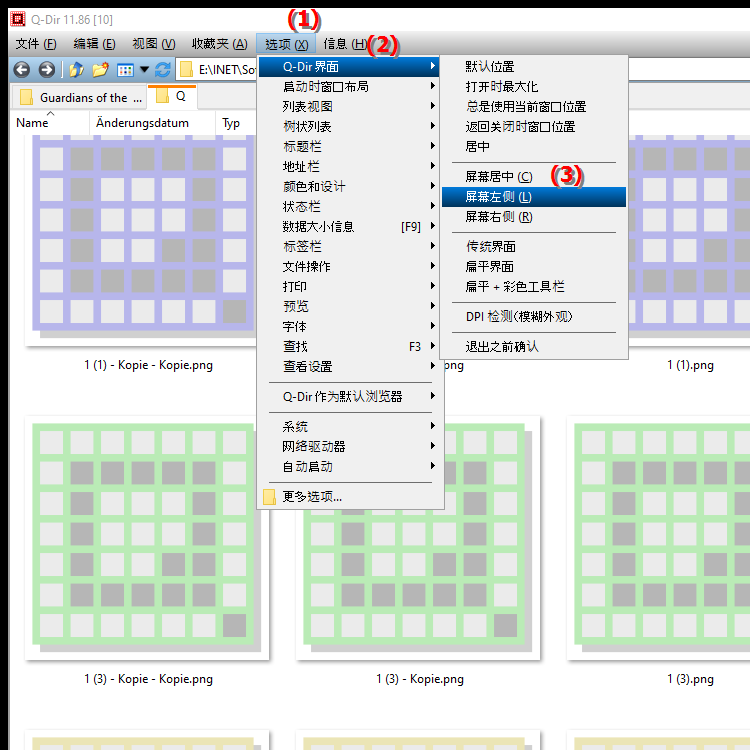Expand the 标签栏 submenu
This screenshot has height=750, width=750.
pos(349,246)
